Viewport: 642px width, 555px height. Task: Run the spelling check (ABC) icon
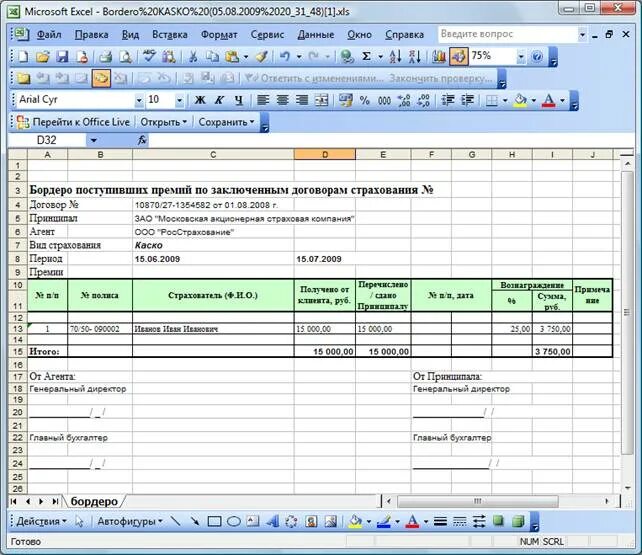149,56
